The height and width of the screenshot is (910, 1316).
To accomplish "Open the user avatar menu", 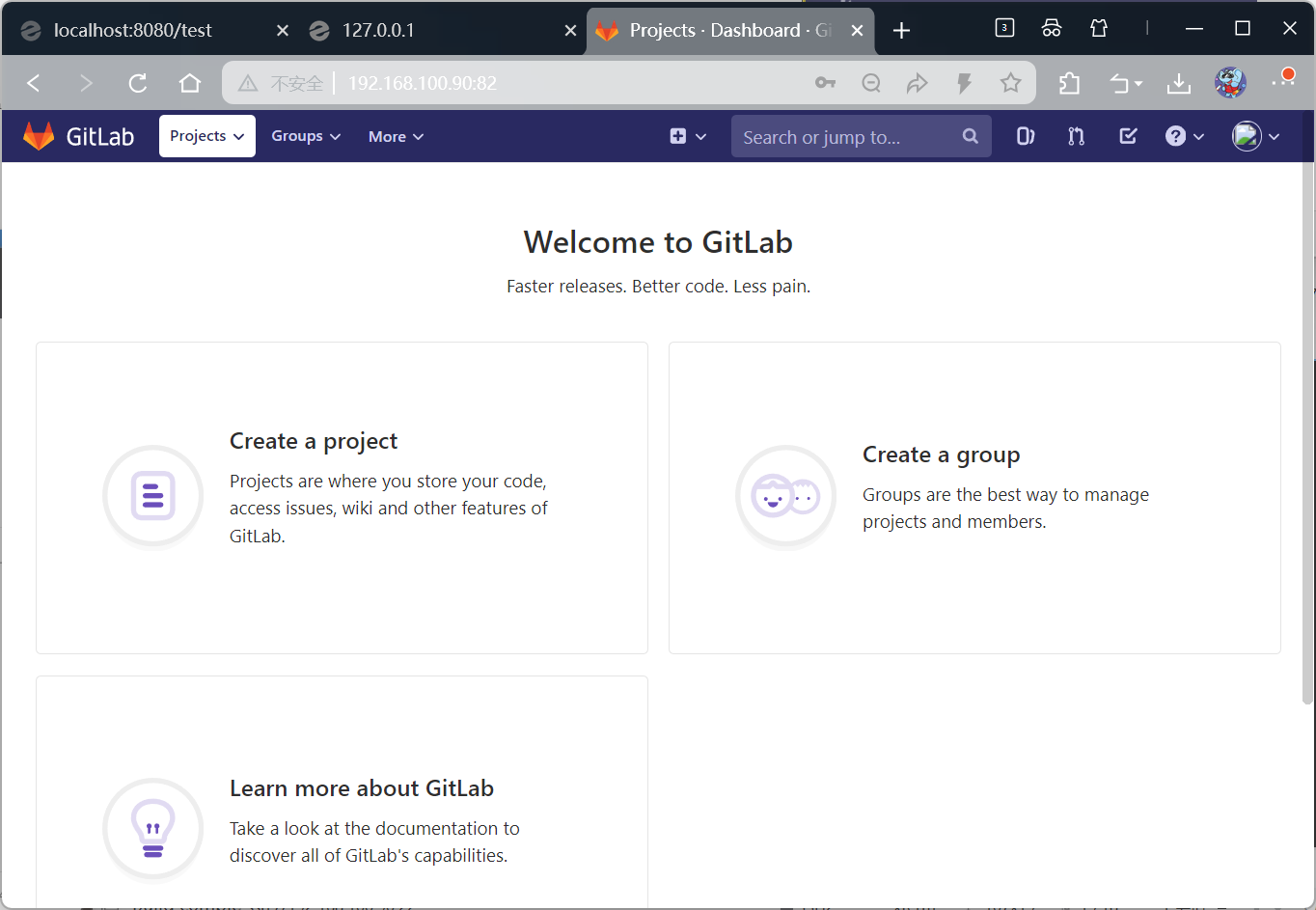I will tap(1247, 136).
